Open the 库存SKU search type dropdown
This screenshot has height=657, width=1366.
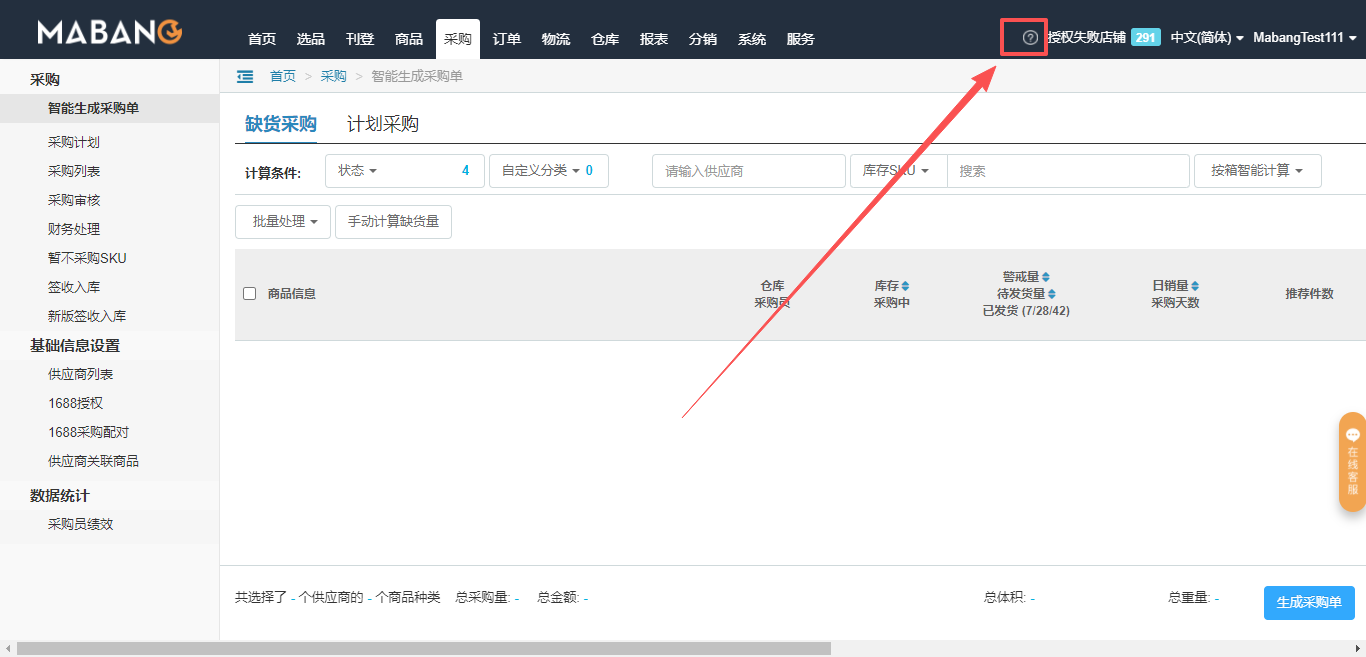(897, 171)
